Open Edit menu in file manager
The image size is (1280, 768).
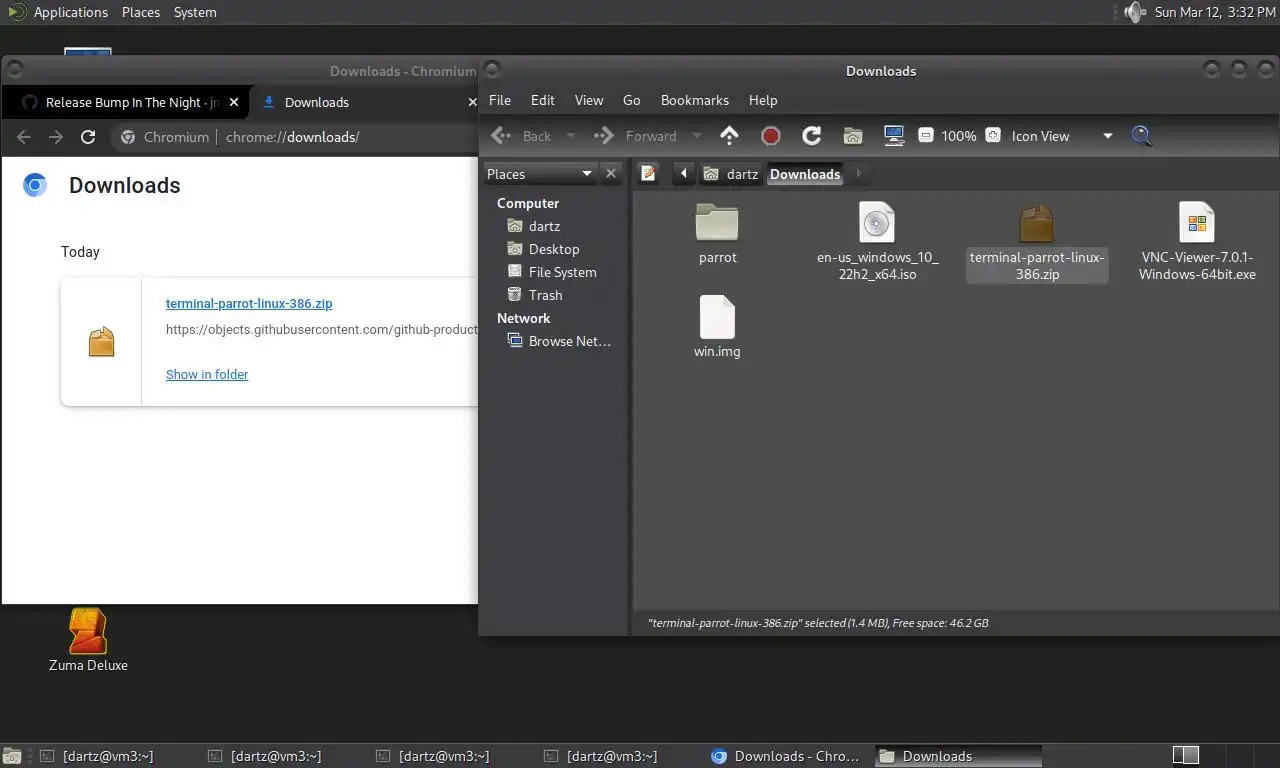pyautogui.click(x=543, y=100)
